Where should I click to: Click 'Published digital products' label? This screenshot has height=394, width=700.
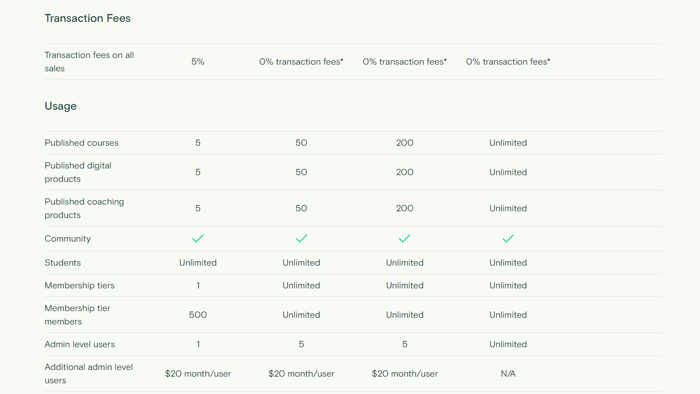[x=78, y=172]
